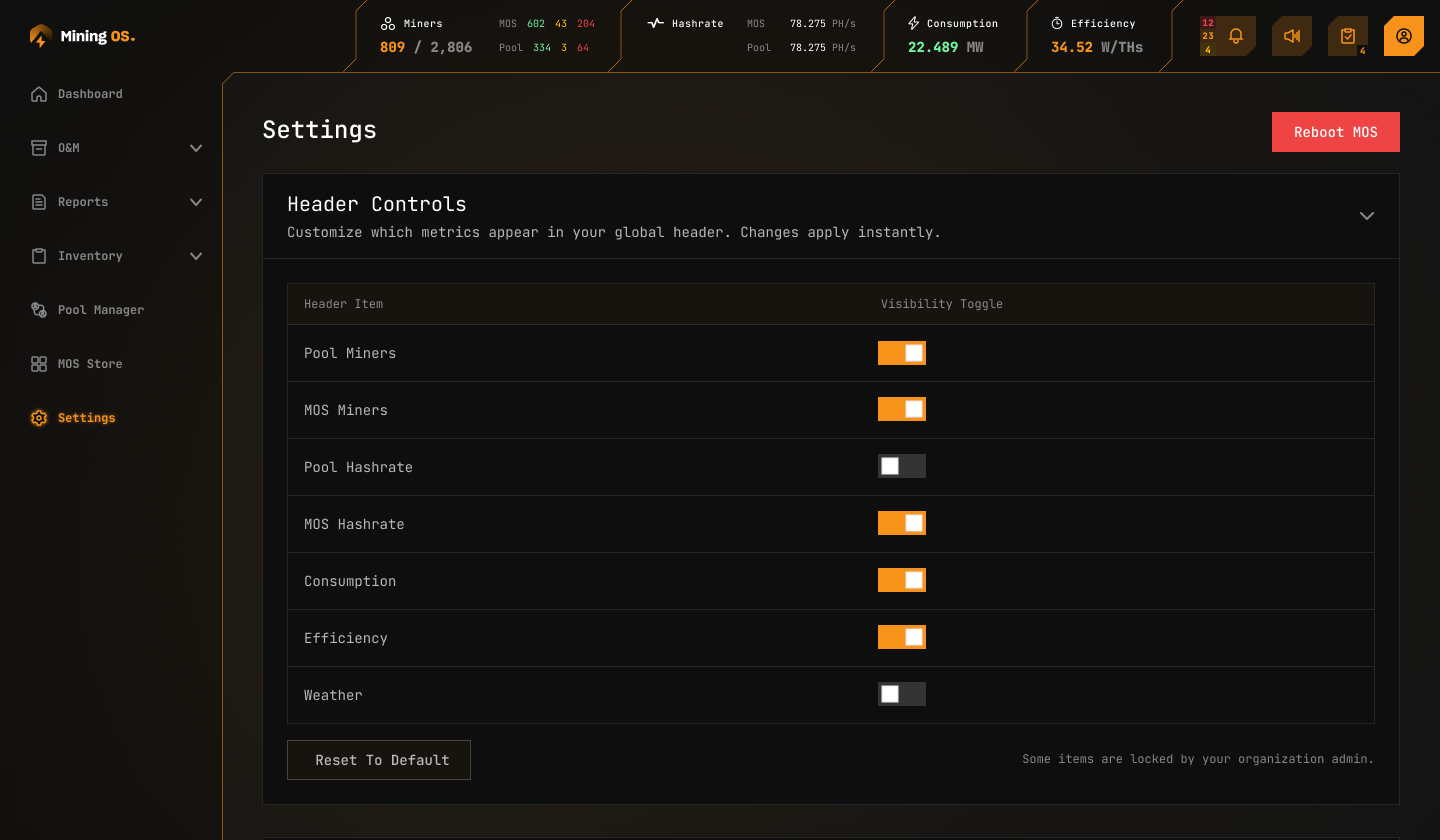Collapse the Header Controls panel

coord(1366,215)
